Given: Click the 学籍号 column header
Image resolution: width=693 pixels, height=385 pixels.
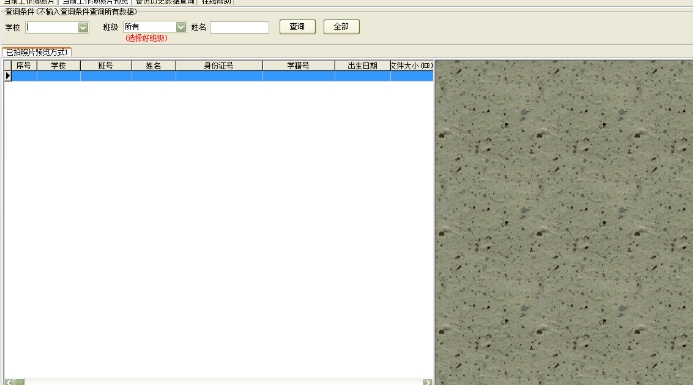Looking at the screenshot, I should click(x=298, y=65).
